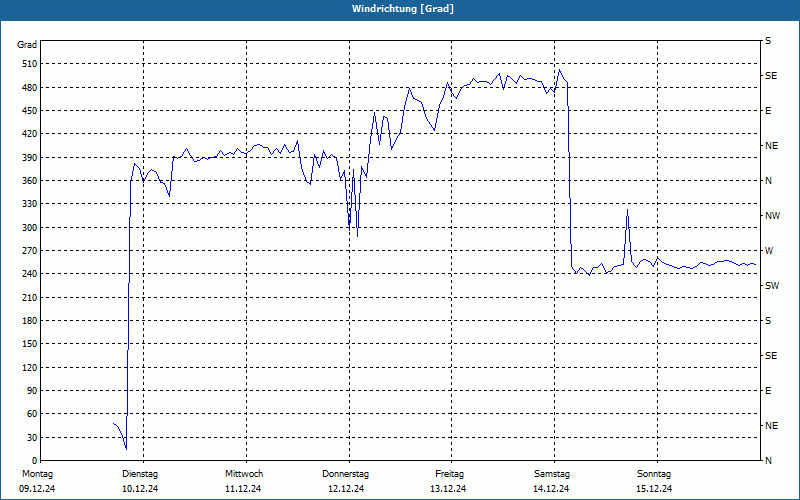Select the Sonntag 15.12.24 date label
Image resolution: width=800 pixels, height=500 pixels.
point(654,481)
